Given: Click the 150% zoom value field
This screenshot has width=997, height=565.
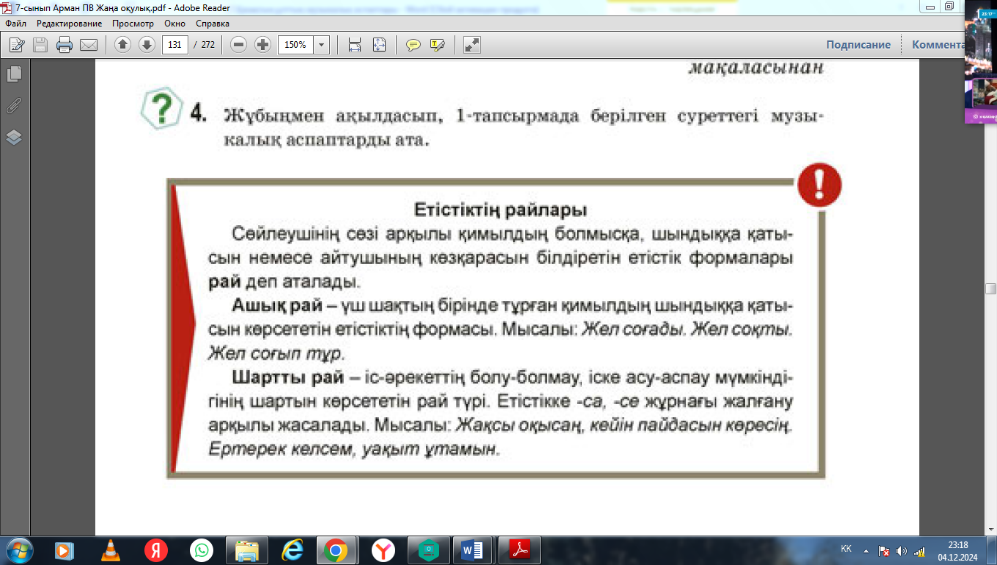Looking at the screenshot, I should coord(296,44).
